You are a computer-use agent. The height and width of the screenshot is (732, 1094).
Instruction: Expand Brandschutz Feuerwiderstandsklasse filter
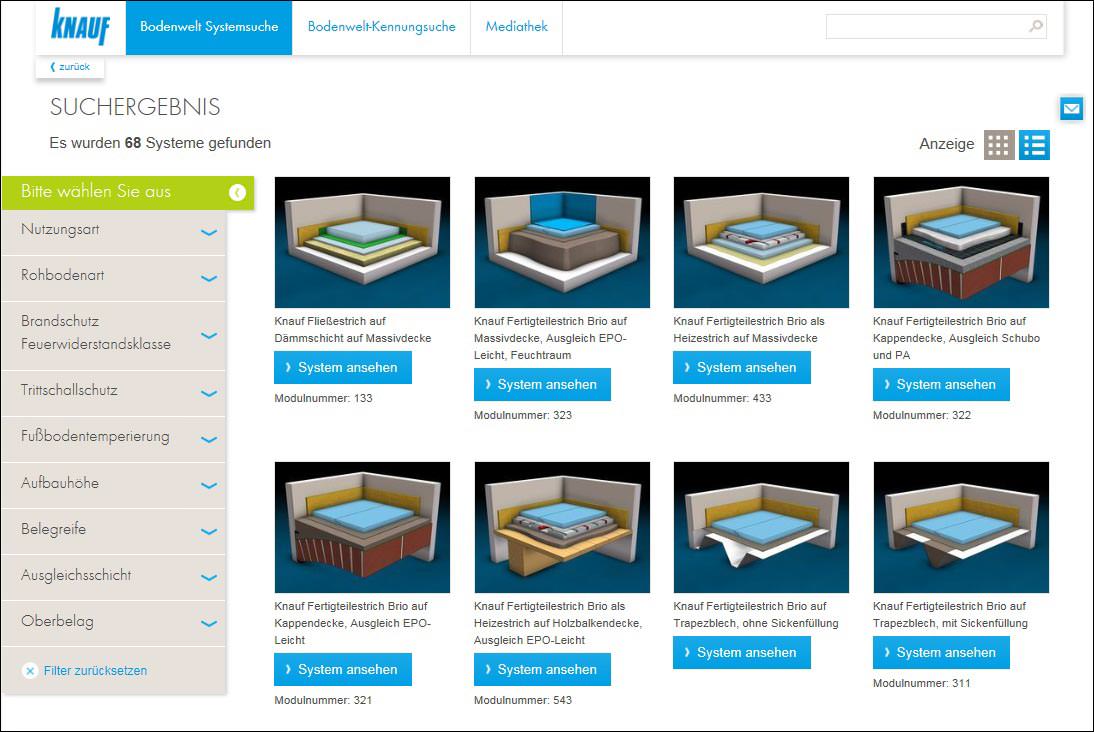point(114,334)
